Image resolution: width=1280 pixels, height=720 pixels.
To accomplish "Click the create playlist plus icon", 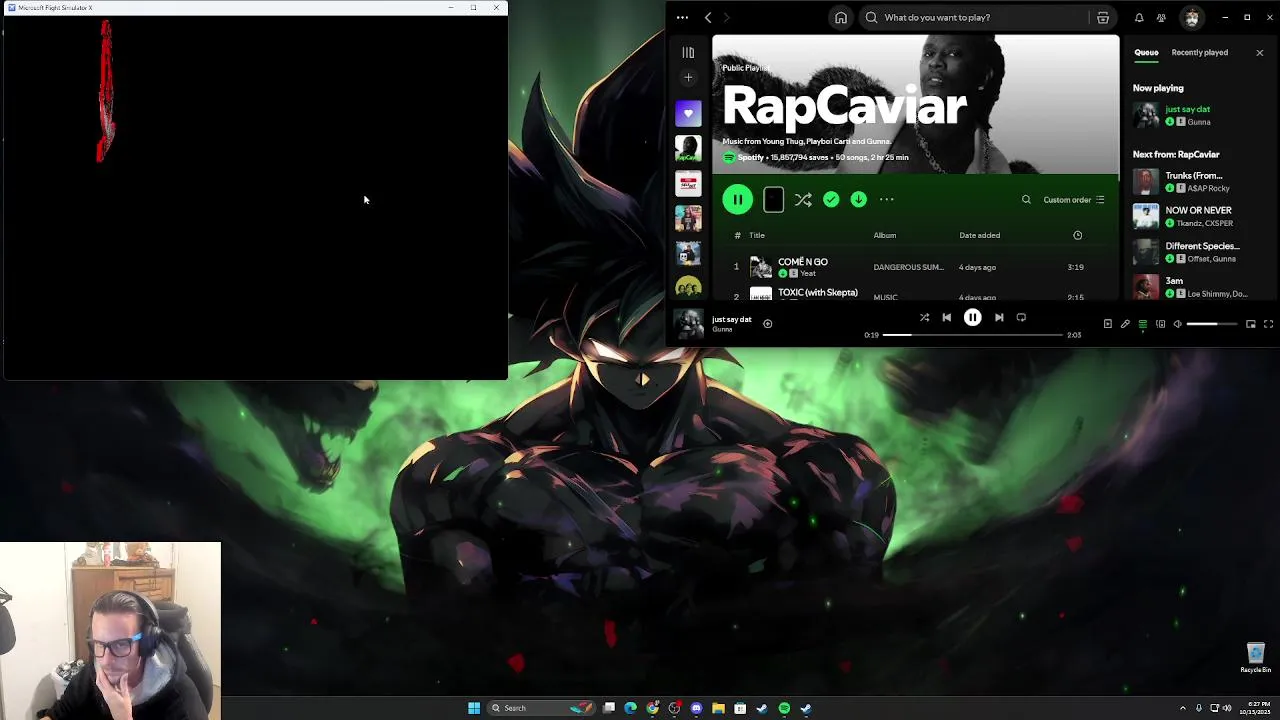I will [688, 78].
